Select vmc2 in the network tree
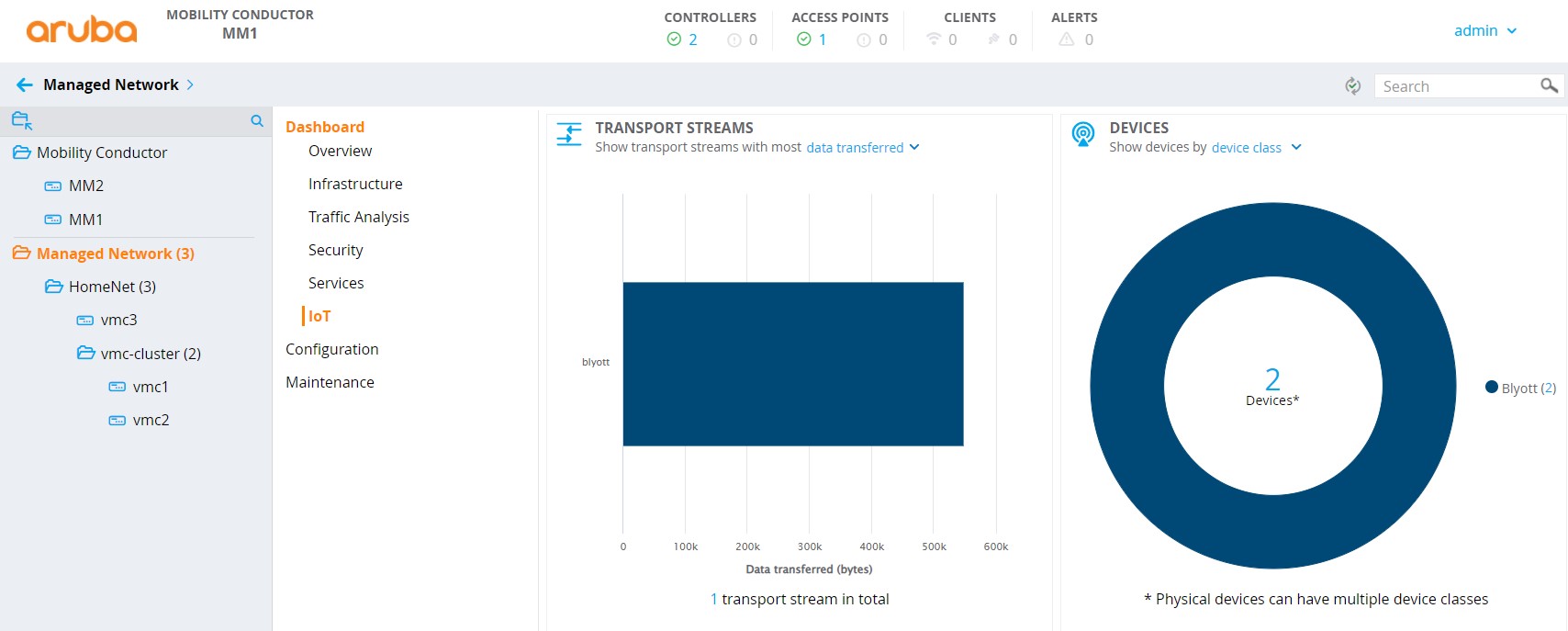 (151, 420)
